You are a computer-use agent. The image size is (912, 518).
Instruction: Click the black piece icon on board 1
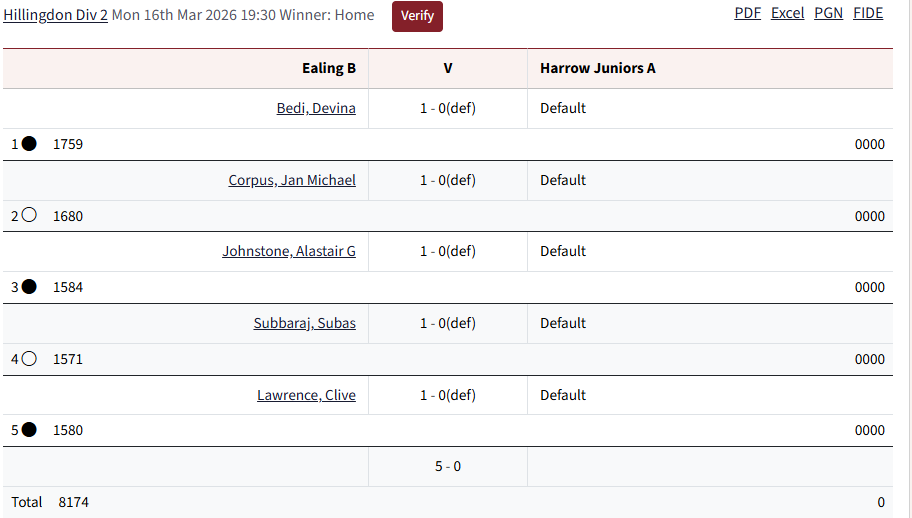(29, 144)
